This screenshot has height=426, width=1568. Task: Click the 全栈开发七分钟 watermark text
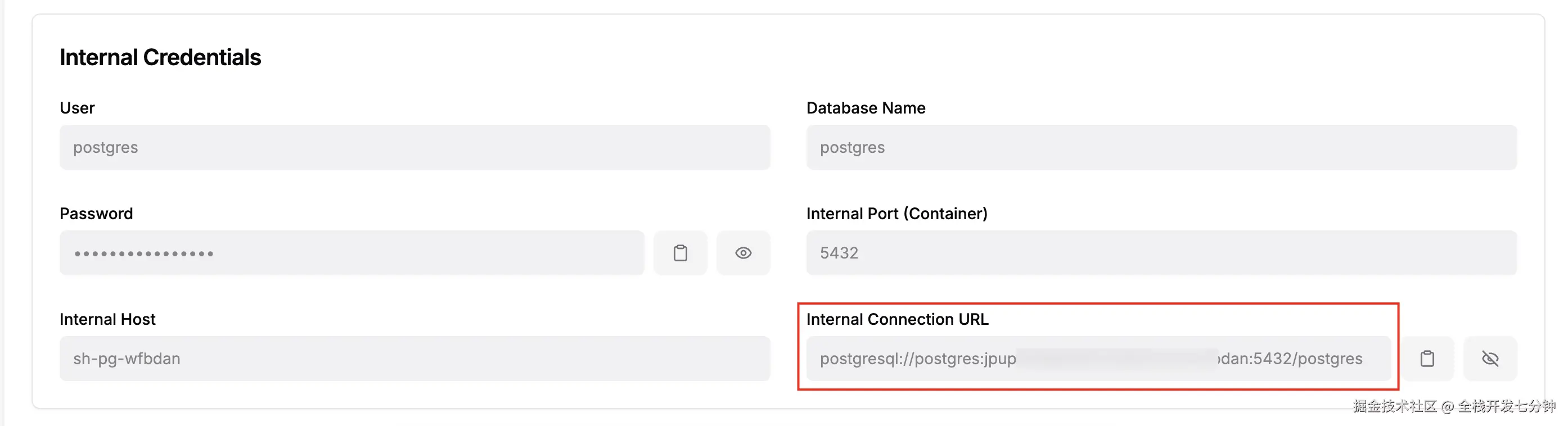click(1506, 406)
